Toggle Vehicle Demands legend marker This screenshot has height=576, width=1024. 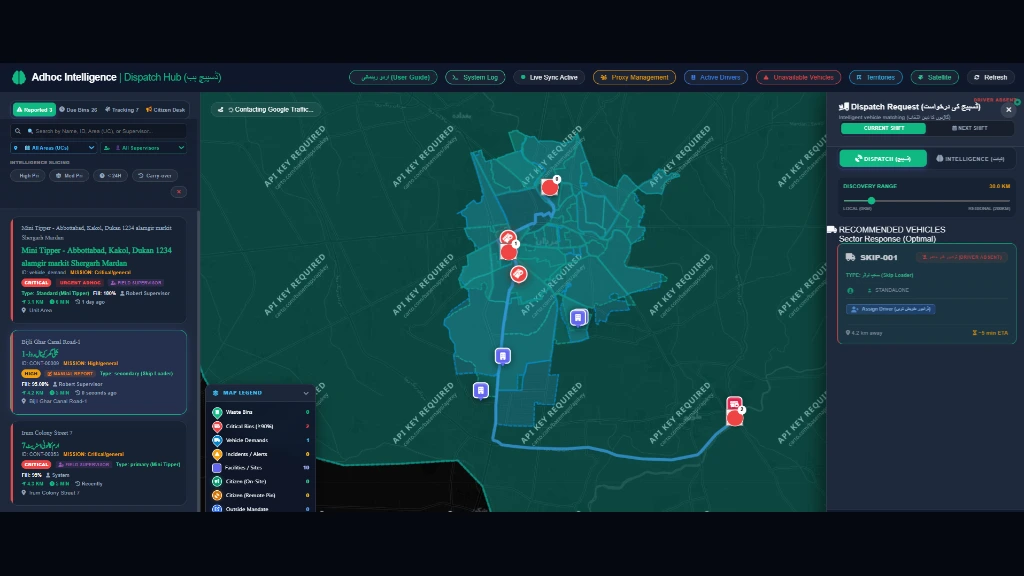pyautogui.click(x=217, y=440)
